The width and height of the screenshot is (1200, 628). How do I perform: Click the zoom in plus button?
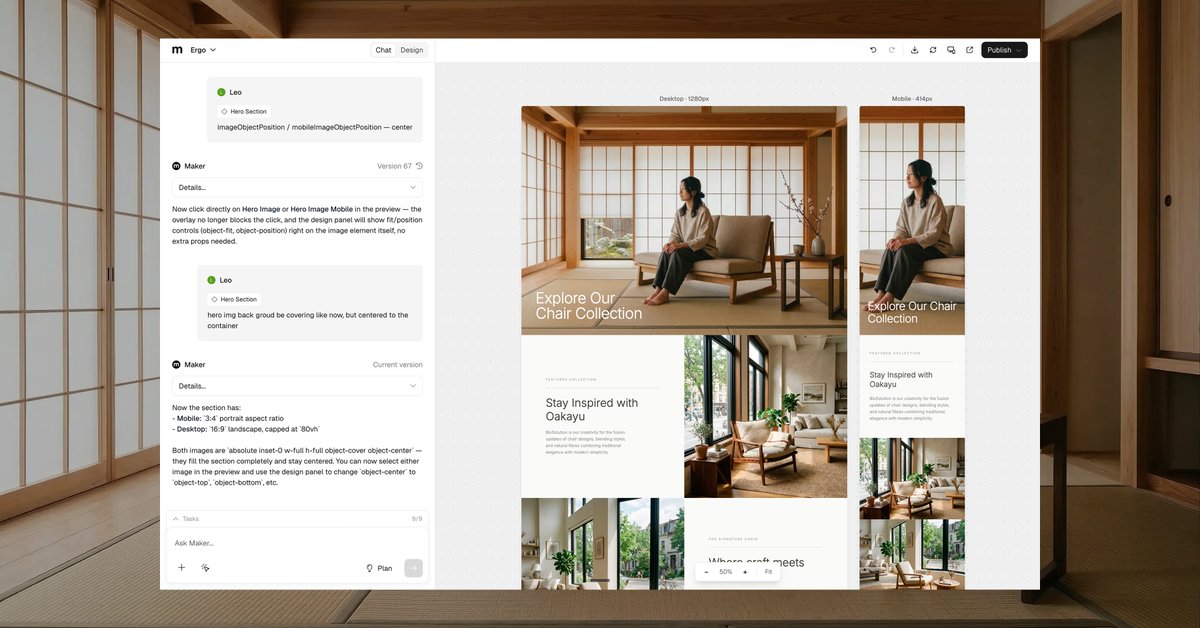click(745, 572)
